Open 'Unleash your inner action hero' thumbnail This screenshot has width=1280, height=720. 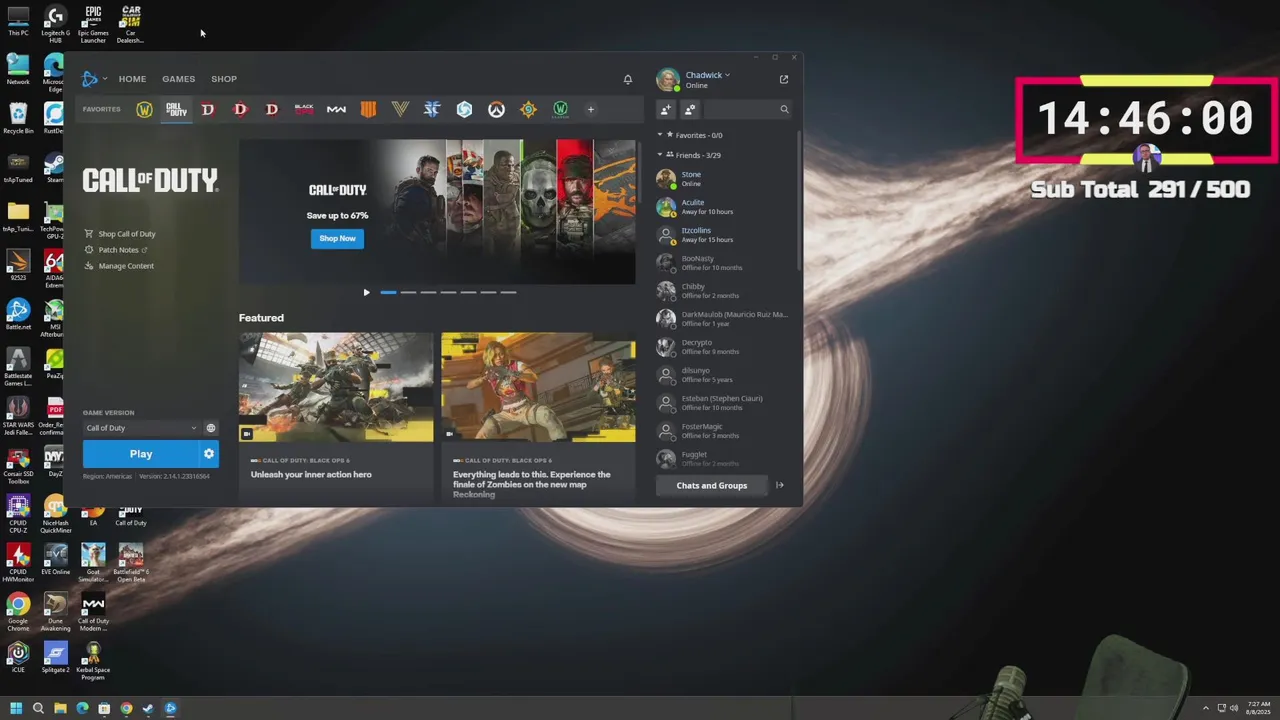(336, 387)
